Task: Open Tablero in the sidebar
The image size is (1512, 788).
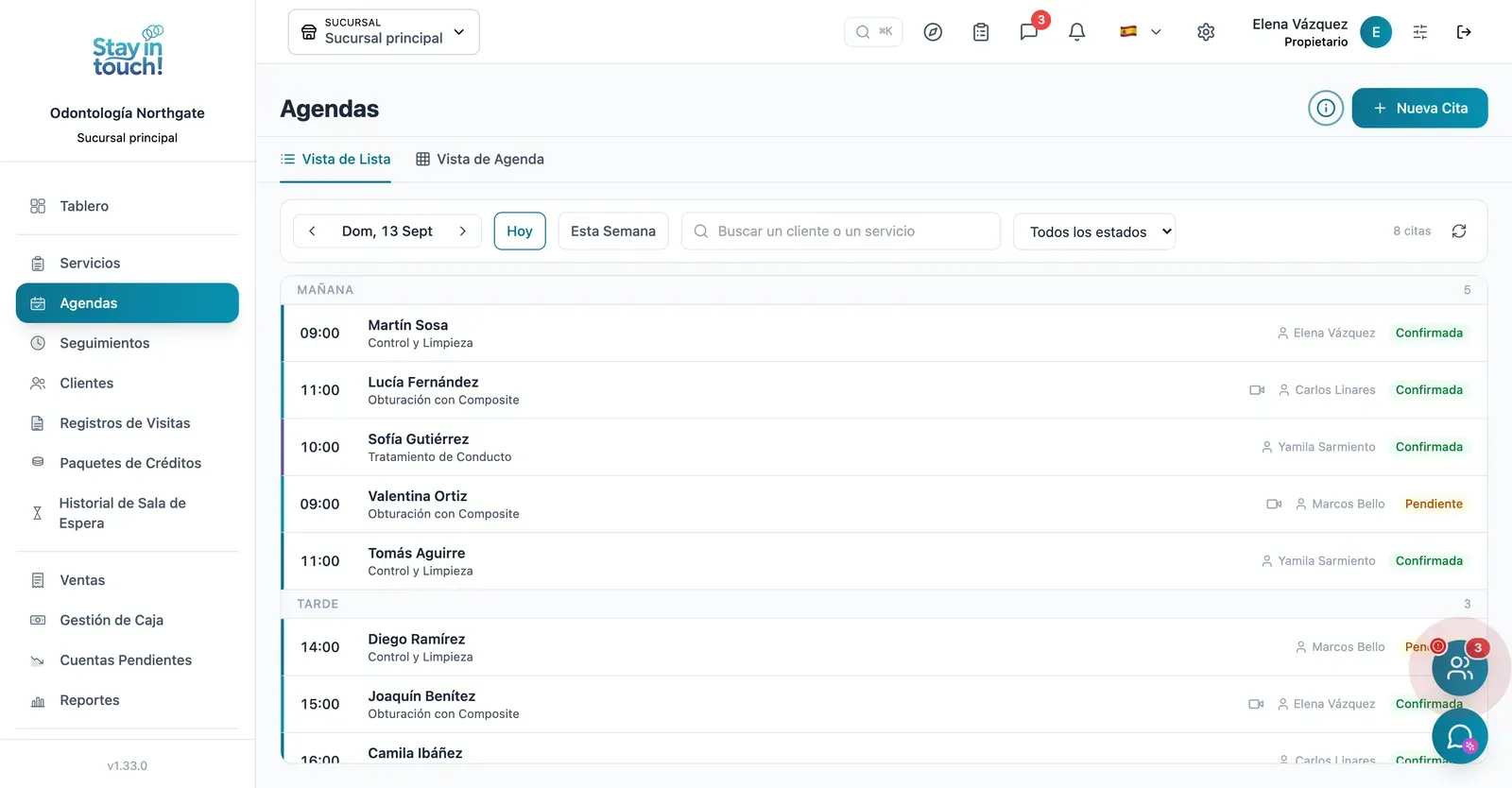Action: tap(128, 206)
